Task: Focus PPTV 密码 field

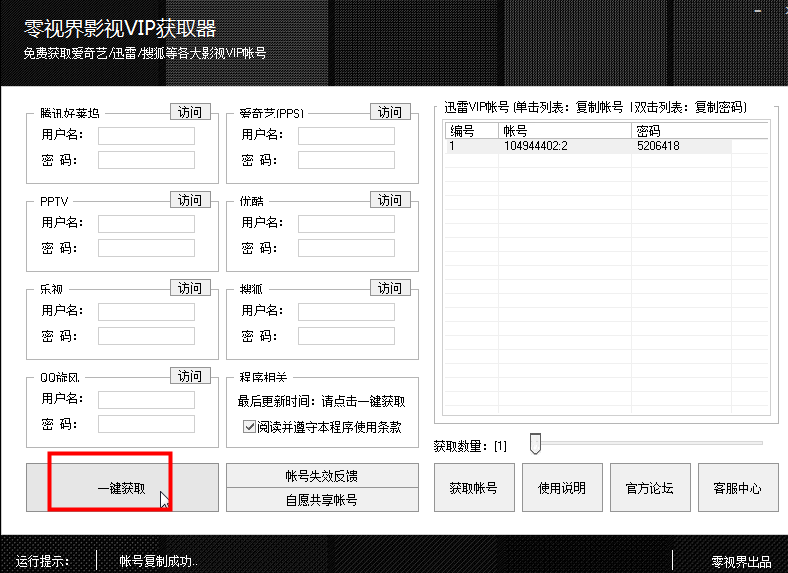Action: (146, 248)
